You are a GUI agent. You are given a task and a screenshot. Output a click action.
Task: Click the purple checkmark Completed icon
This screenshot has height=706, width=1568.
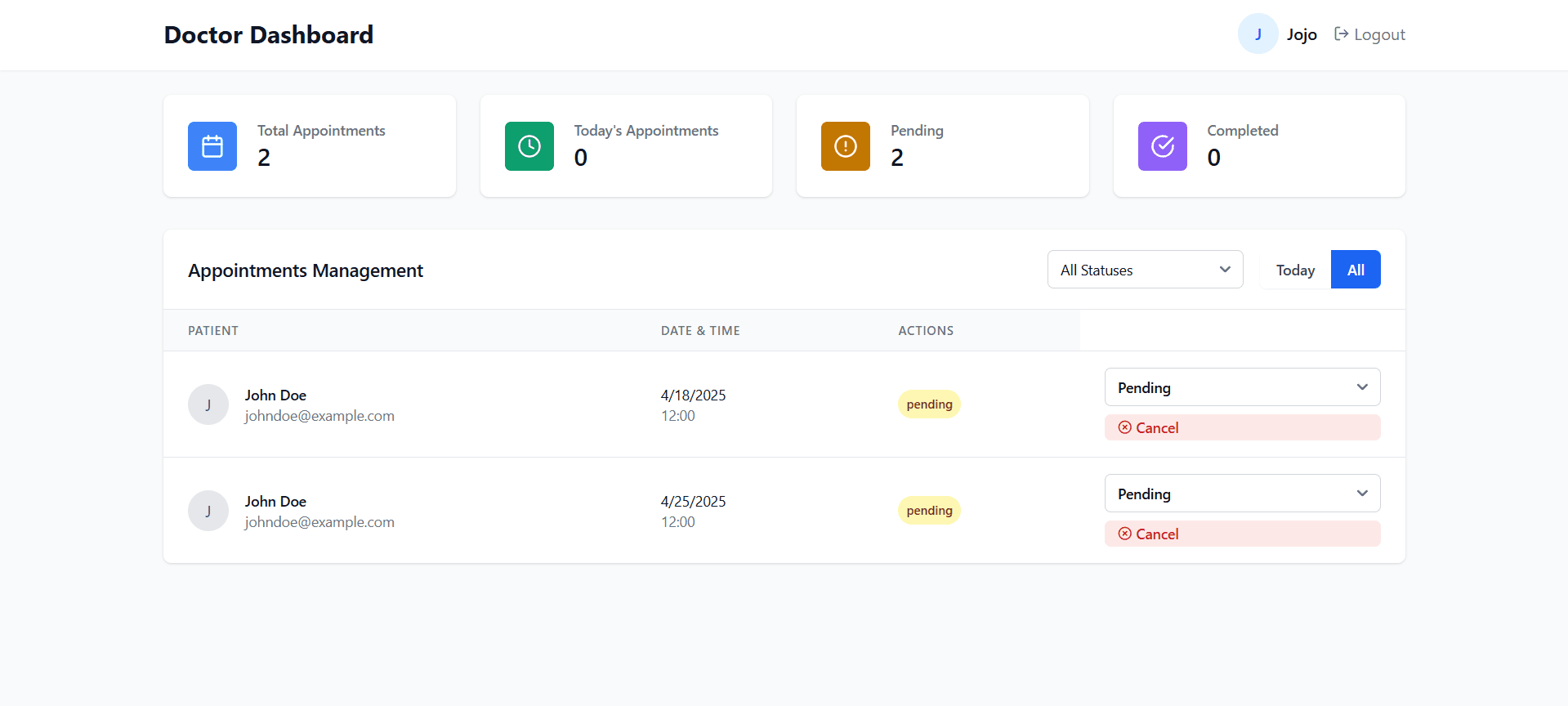click(x=1163, y=146)
